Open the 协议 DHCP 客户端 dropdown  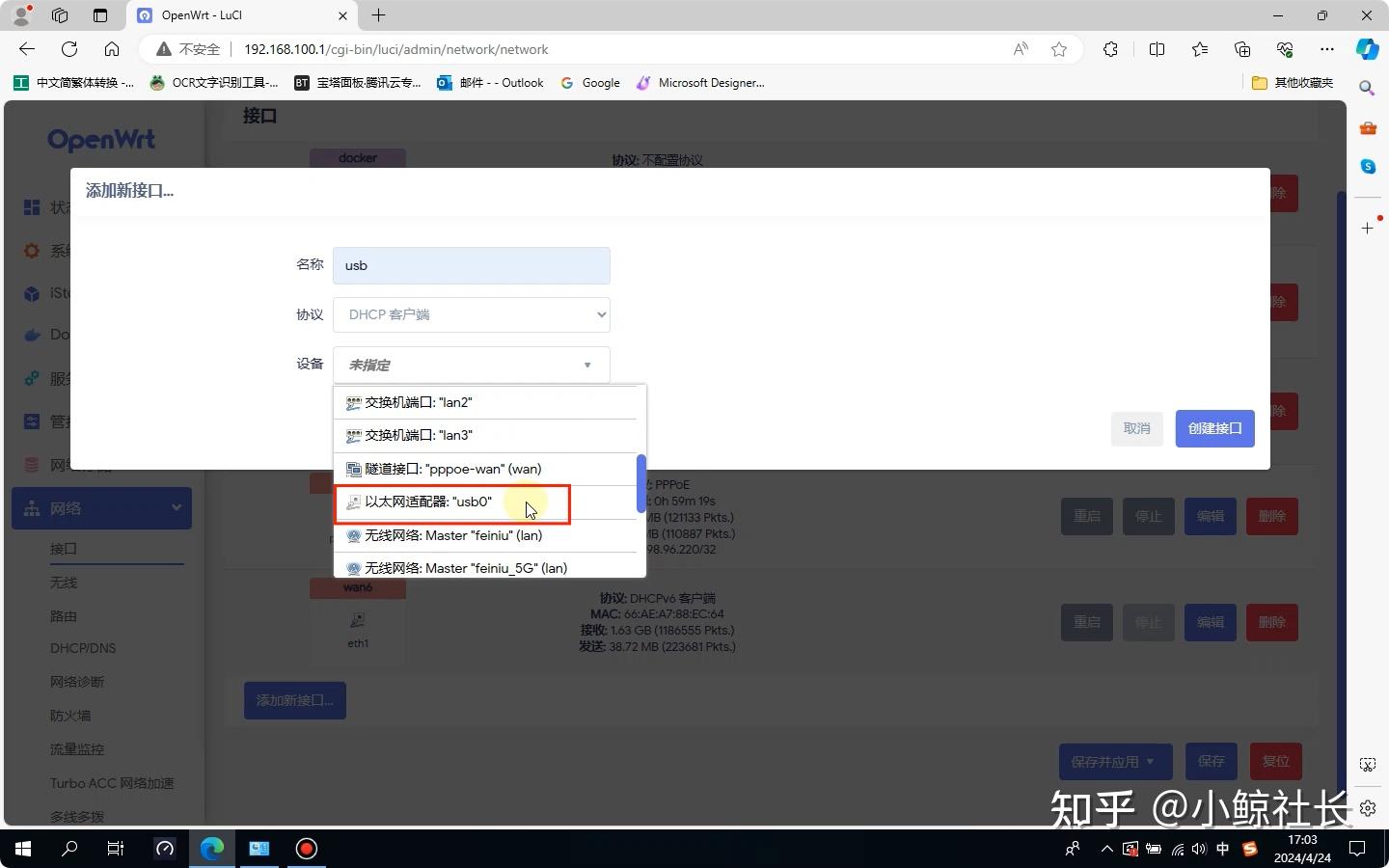pyautogui.click(x=471, y=314)
